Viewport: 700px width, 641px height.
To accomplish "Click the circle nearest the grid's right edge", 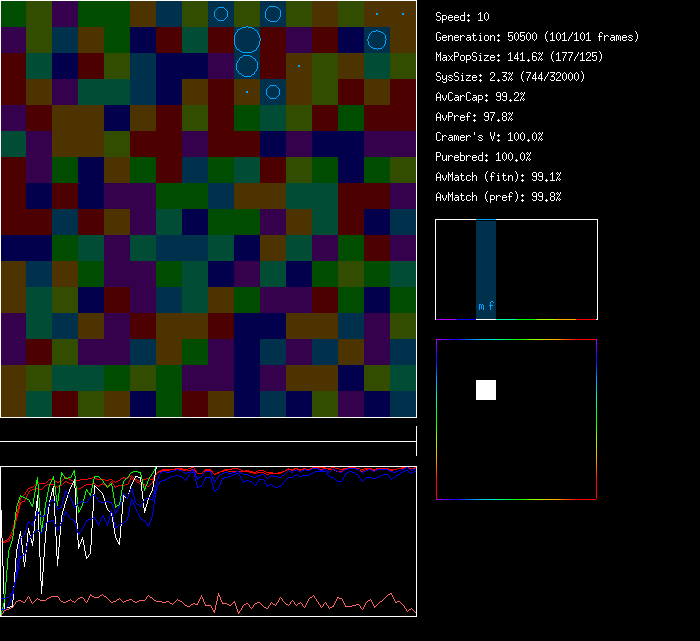I will [377, 40].
